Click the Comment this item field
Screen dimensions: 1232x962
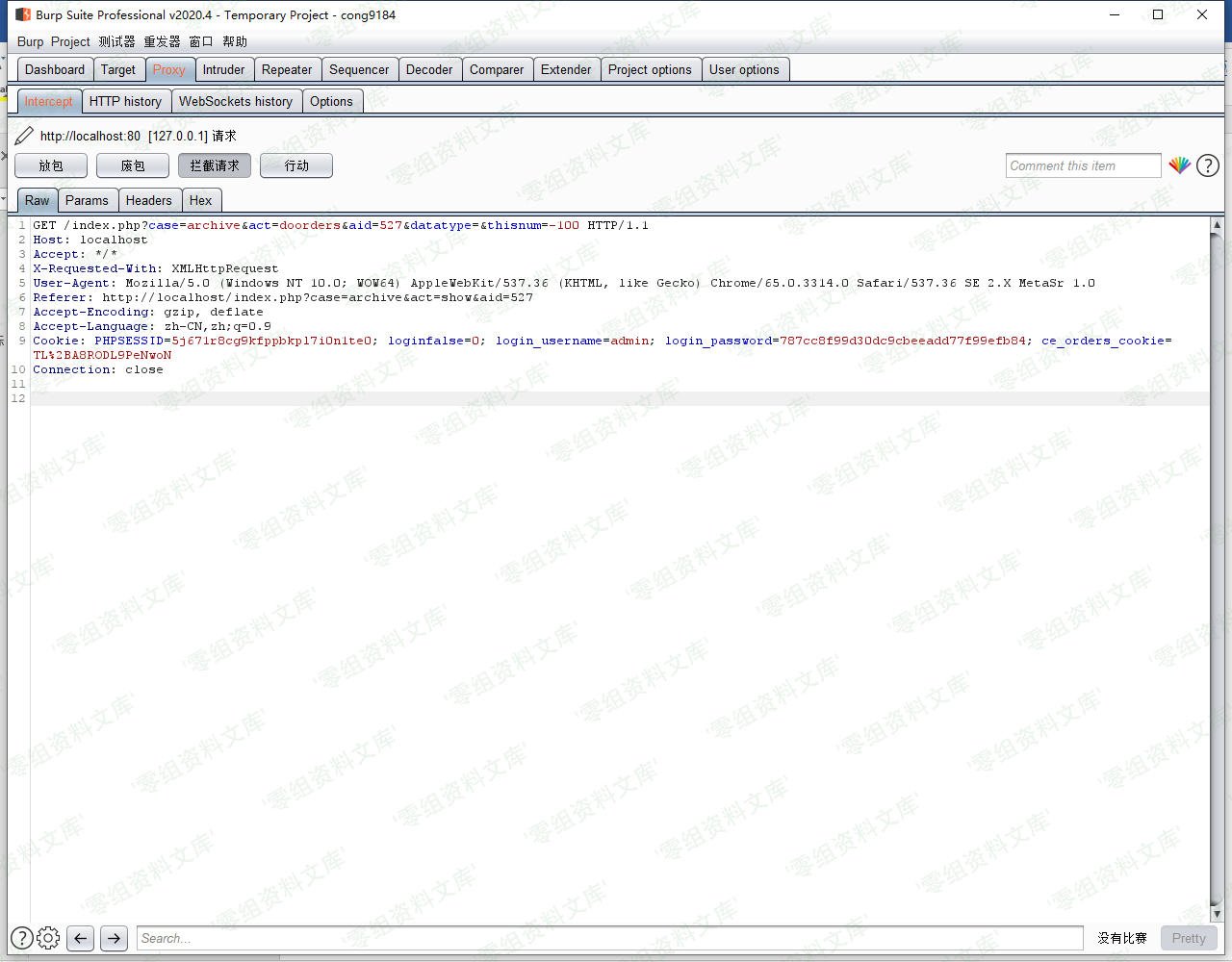[x=1082, y=165]
